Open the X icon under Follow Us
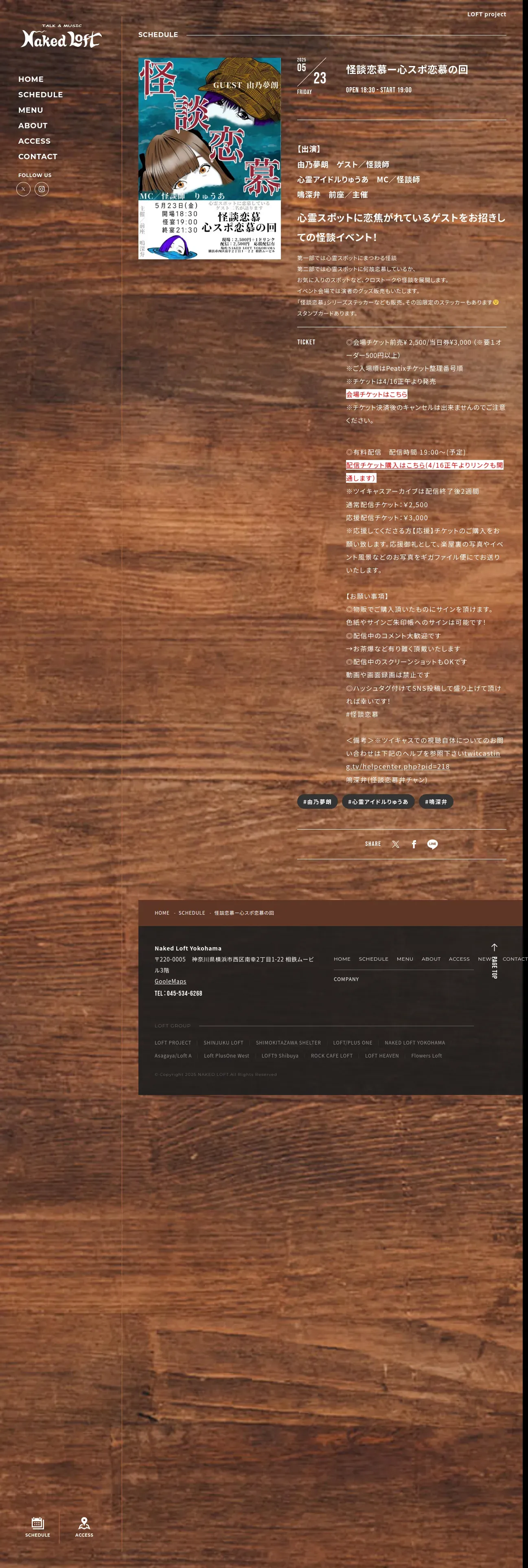The image size is (528, 1568). tap(23, 189)
